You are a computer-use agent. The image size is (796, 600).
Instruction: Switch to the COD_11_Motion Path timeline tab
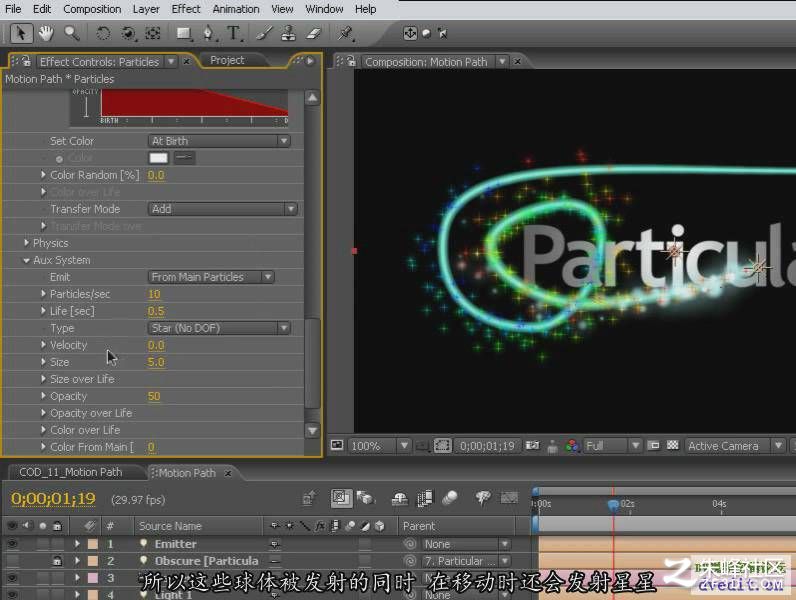tap(71, 472)
